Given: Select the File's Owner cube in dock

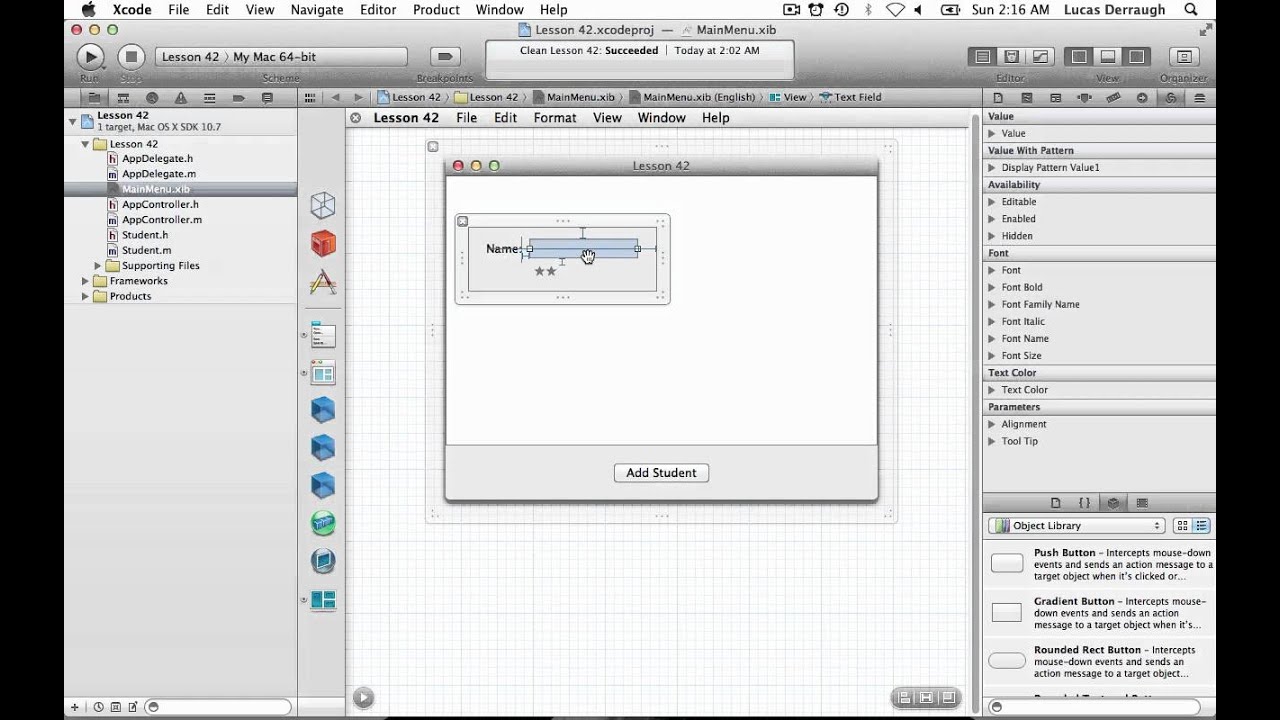Looking at the screenshot, I should coord(322,205).
